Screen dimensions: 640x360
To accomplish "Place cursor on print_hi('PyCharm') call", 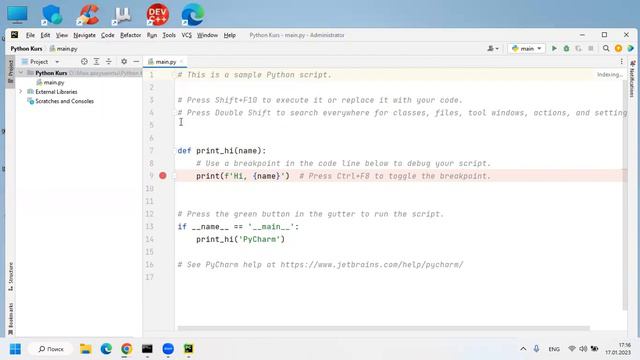I will (x=240, y=239).
